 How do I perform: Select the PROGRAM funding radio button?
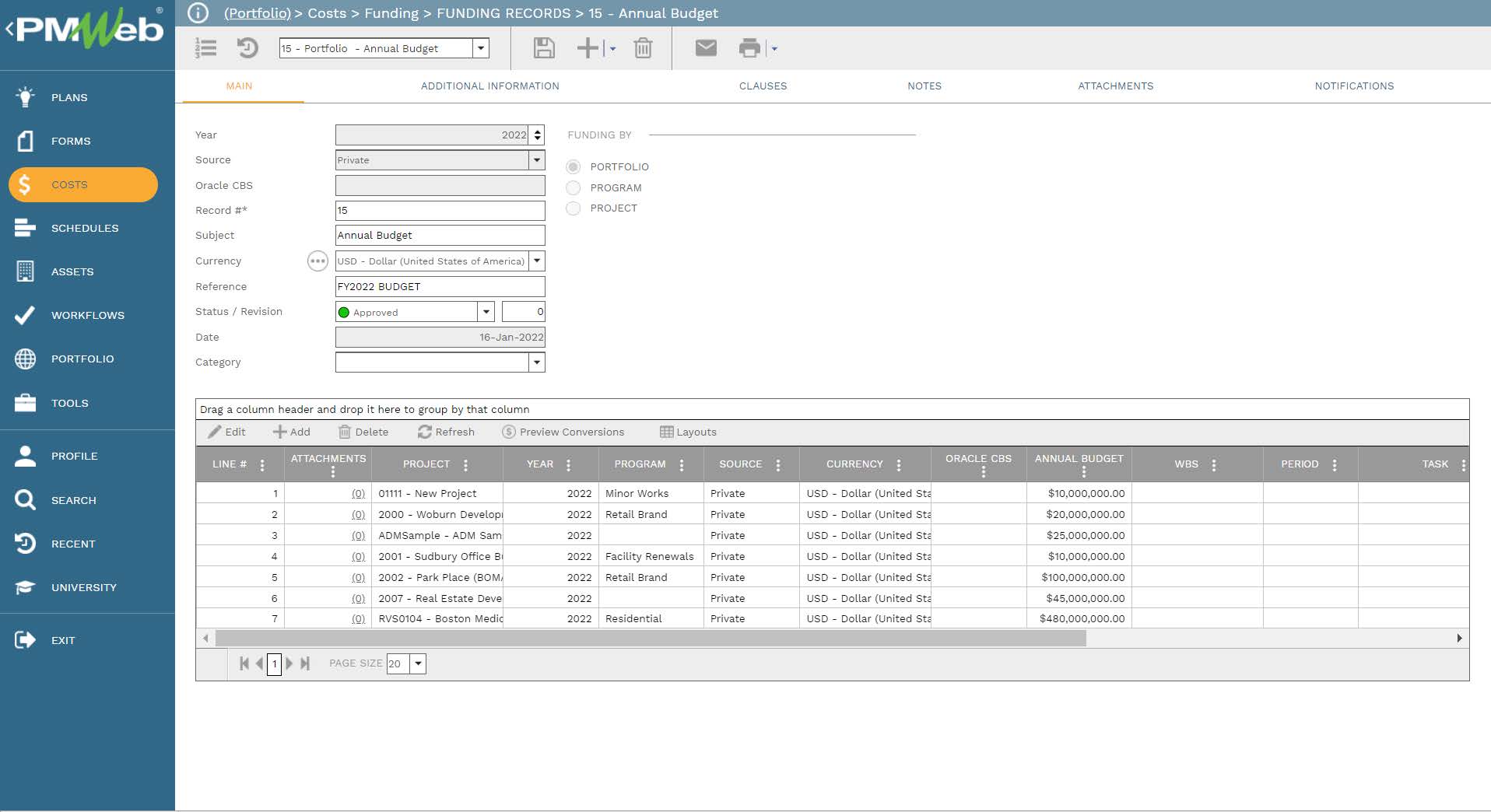point(574,187)
